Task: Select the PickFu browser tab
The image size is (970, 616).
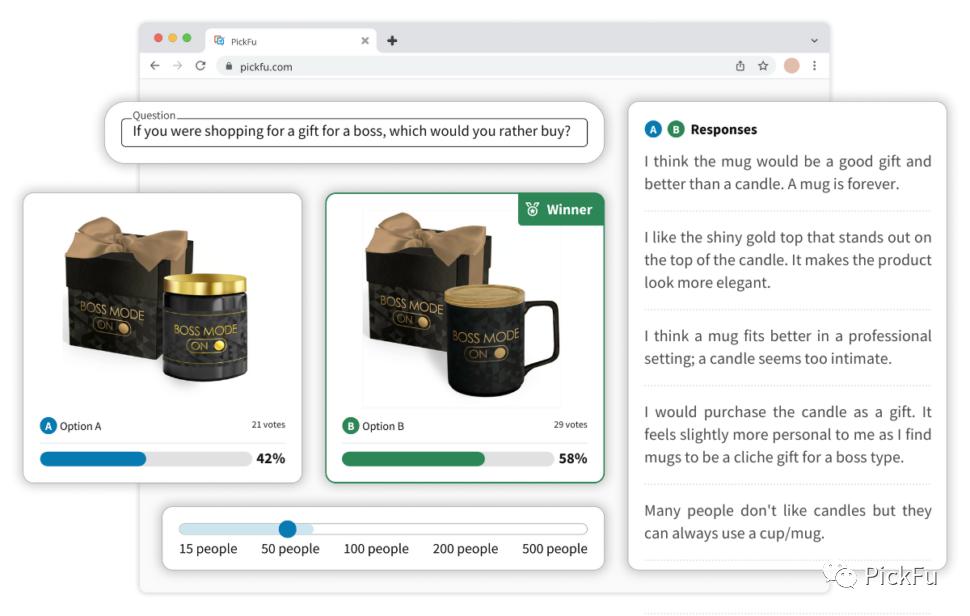Action: (x=292, y=41)
